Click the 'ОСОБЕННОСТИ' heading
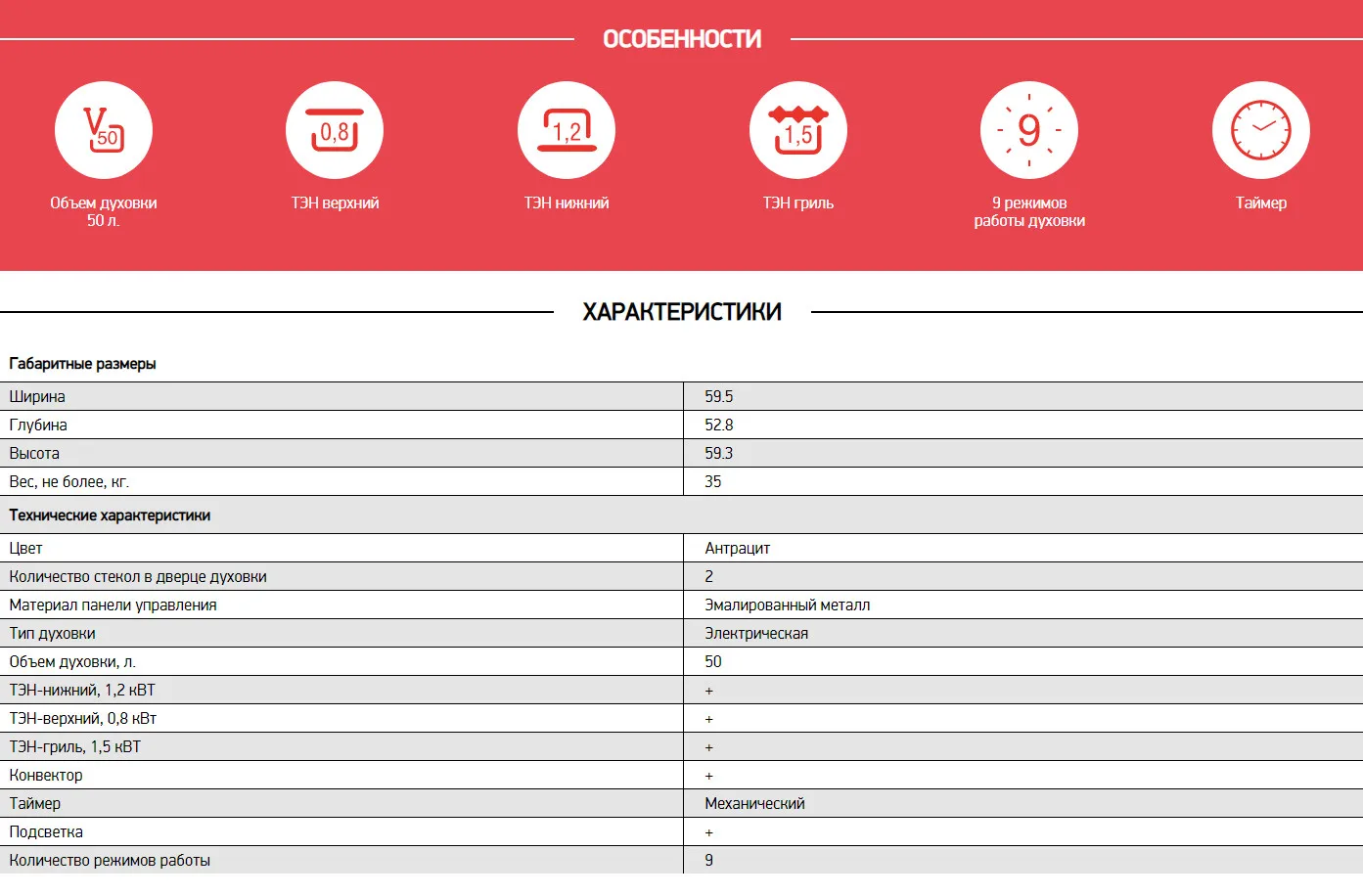Viewport: 1363px width, 896px height. tap(682, 39)
